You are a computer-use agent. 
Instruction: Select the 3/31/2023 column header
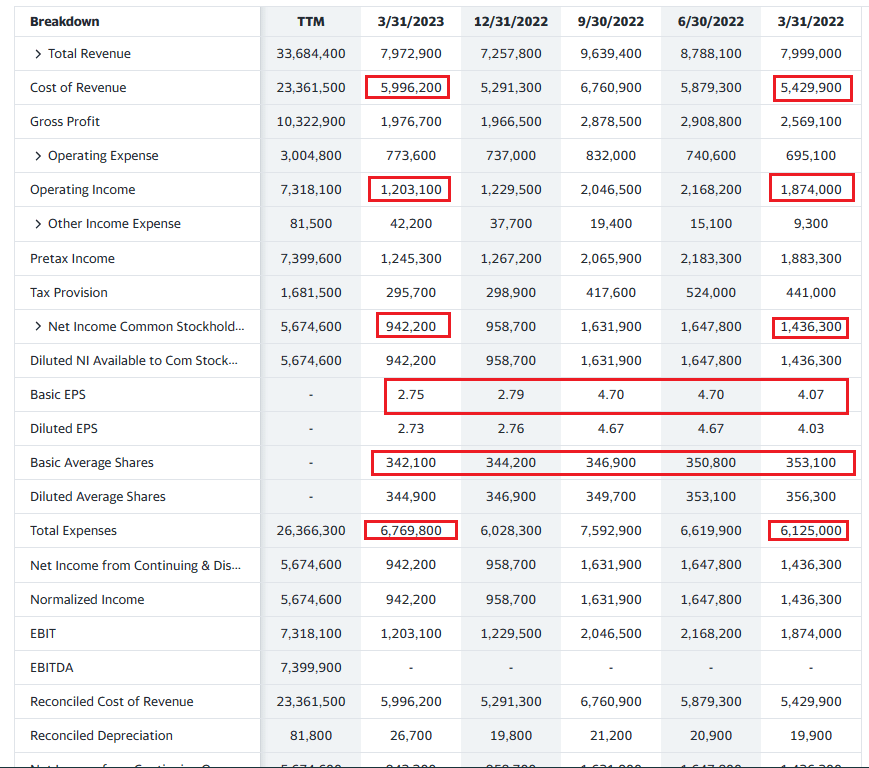[x=410, y=21]
